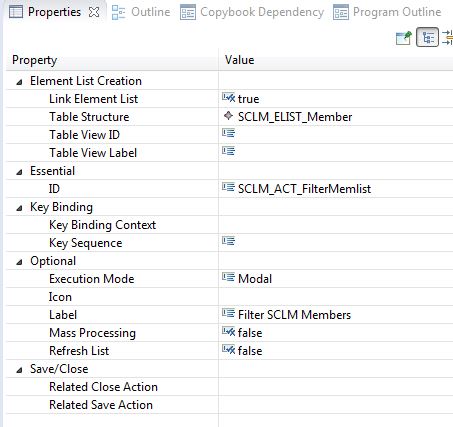This screenshot has height=427, width=453.
Task: Click the SCLM_ACT_FilterMemlist value
Action: [304, 189]
